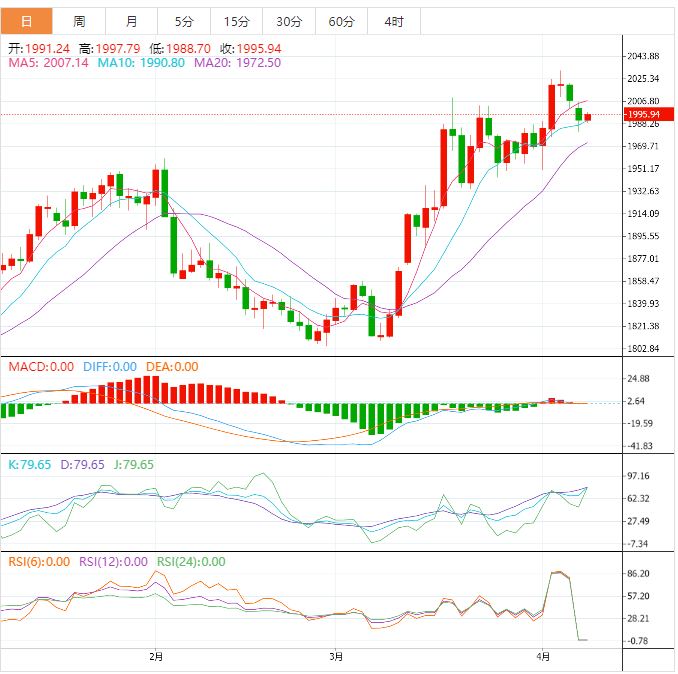The image size is (678, 674).
Task: Select the 日 daily chart tab
Action: (26, 21)
